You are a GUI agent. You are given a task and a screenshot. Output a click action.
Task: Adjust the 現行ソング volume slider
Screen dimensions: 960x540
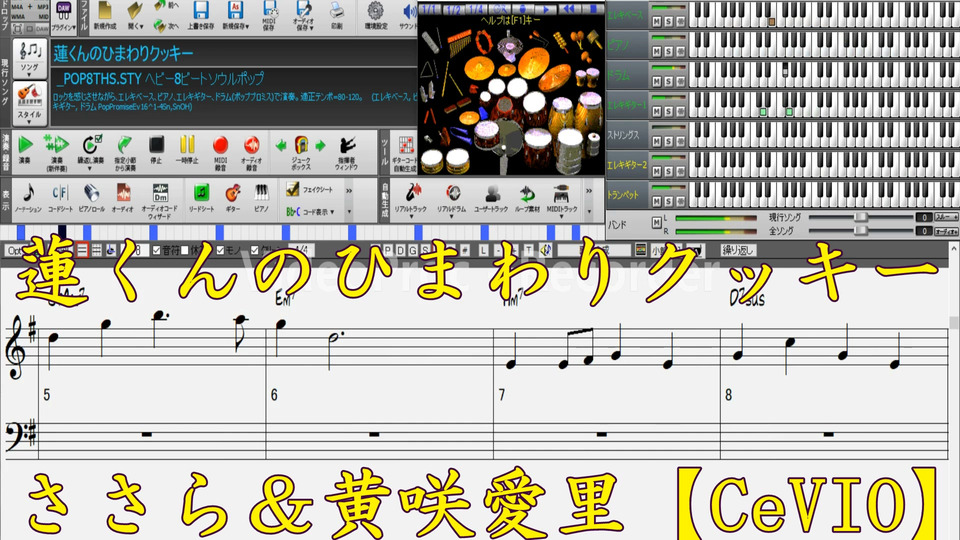click(x=861, y=217)
